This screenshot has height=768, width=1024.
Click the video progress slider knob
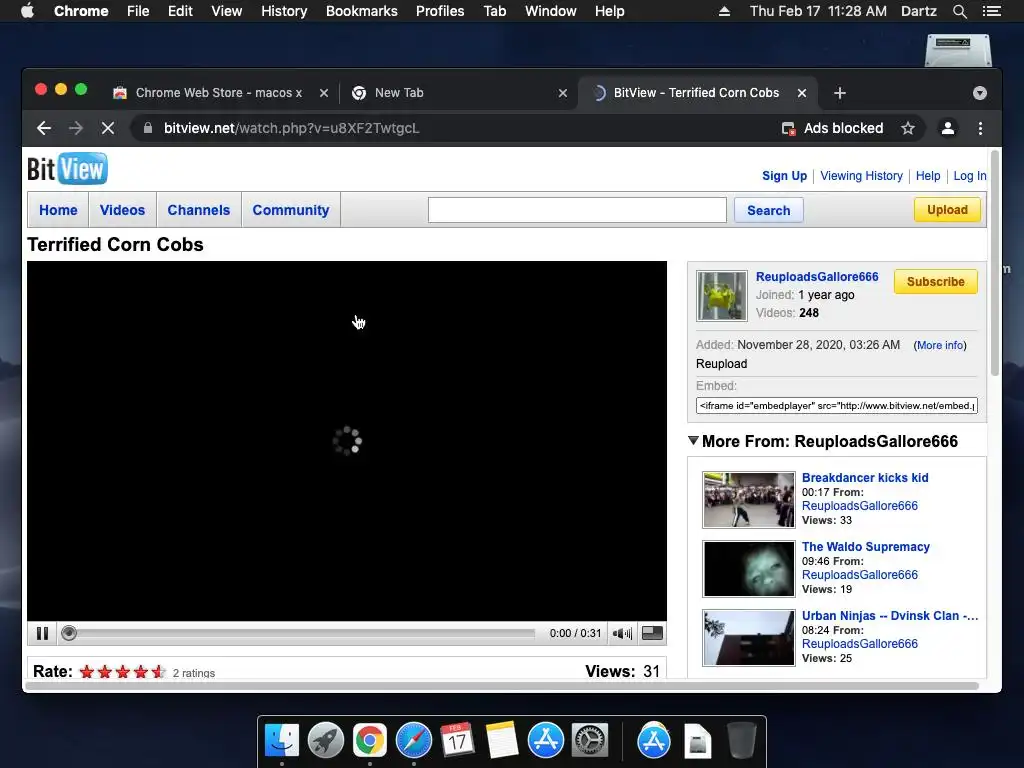click(x=69, y=633)
